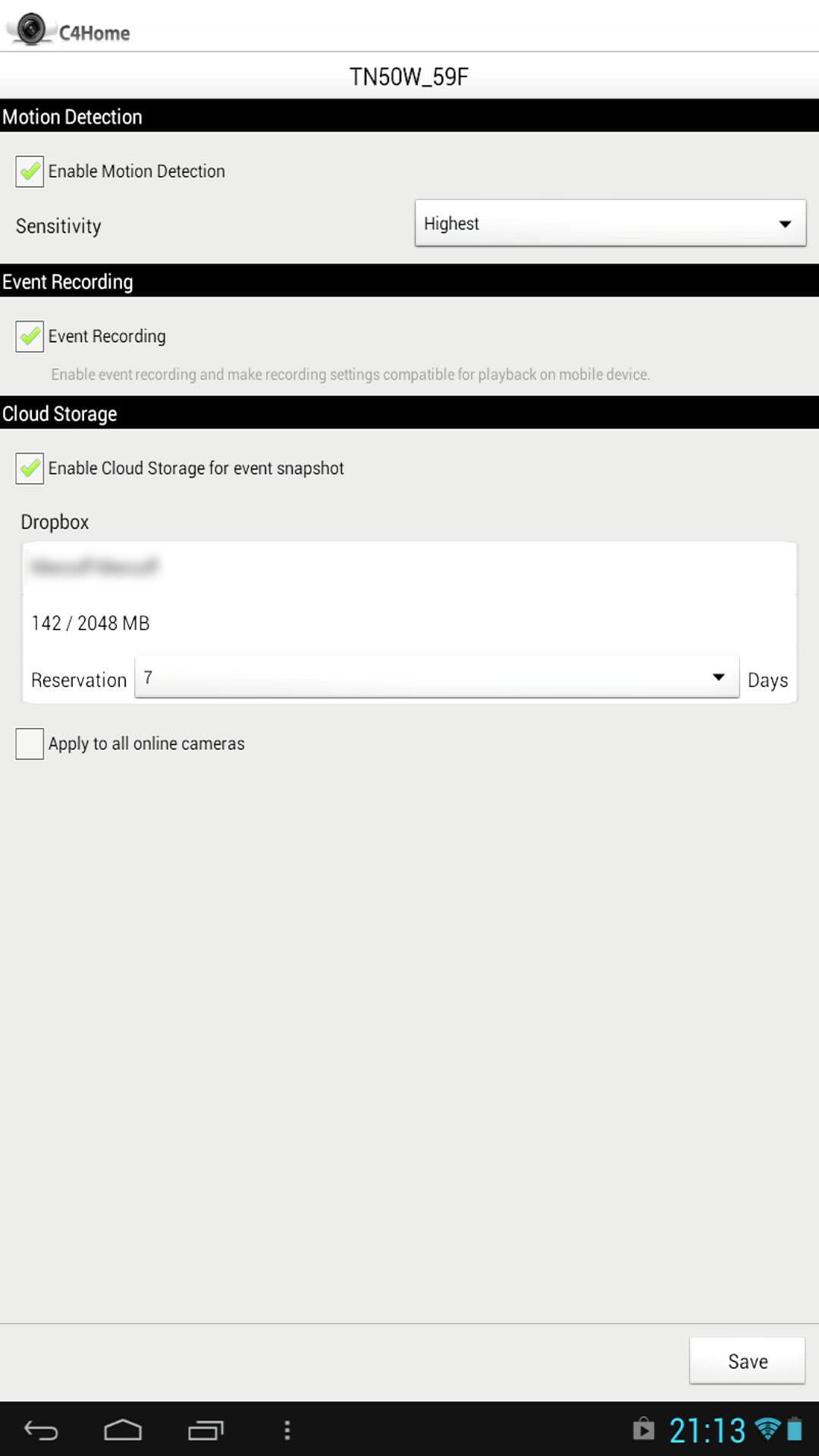Screen dimensions: 819x1456
Task: Toggle Enable Cloud Storage for event snapshot
Action: [x=30, y=468]
